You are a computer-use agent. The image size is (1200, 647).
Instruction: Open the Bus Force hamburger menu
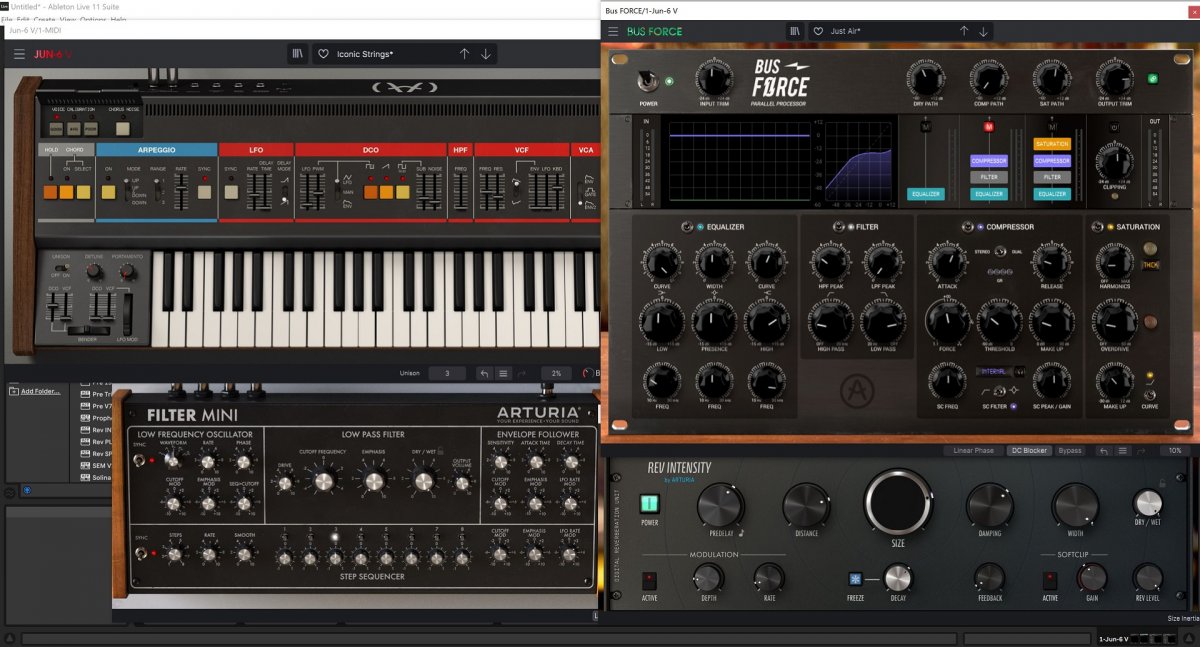click(x=613, y=31)
